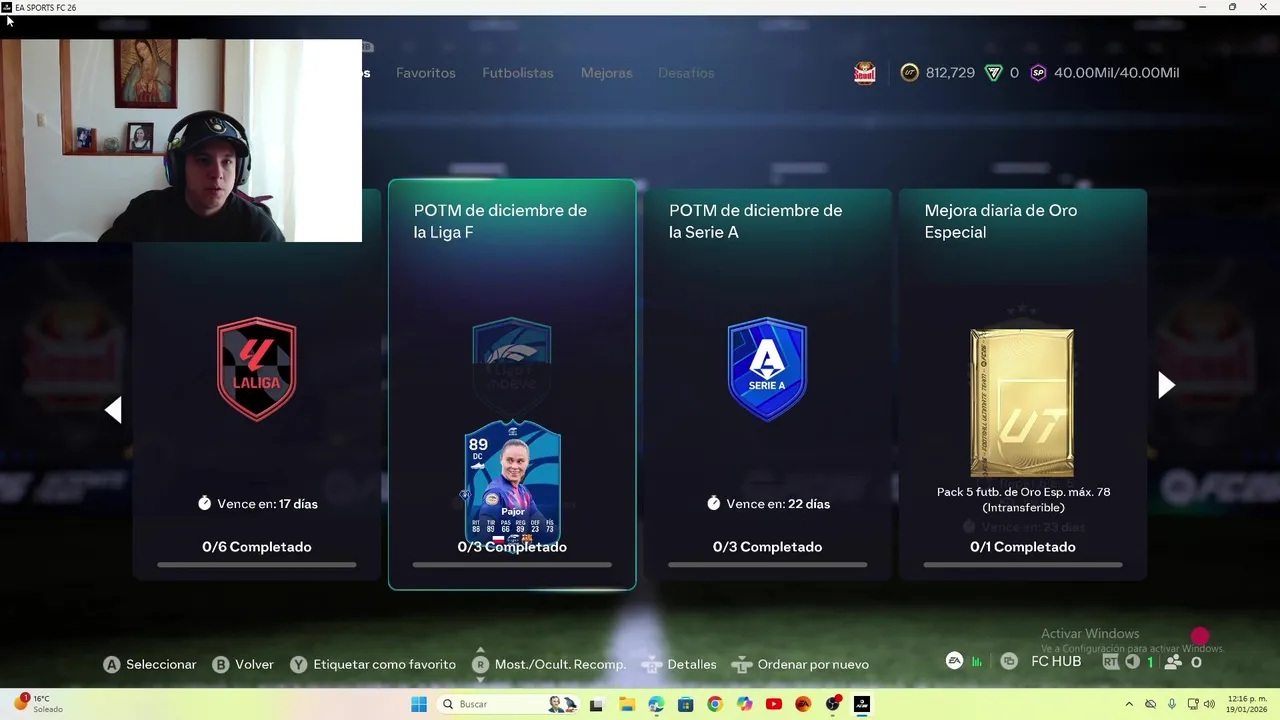Open the Mejoras tab
Screen dimensions: 1280x720
(x=607, y=73)
